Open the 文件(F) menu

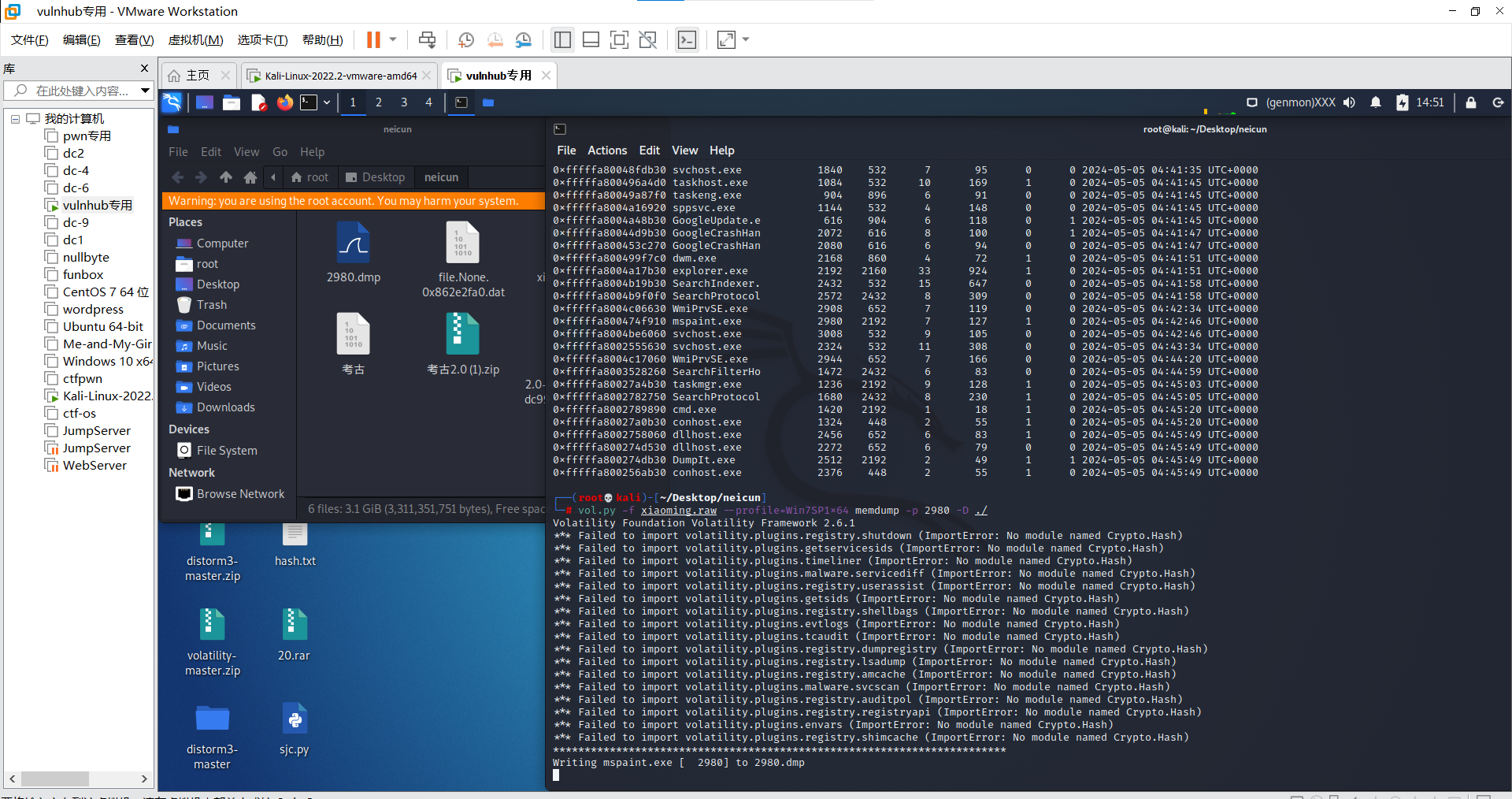29,39
